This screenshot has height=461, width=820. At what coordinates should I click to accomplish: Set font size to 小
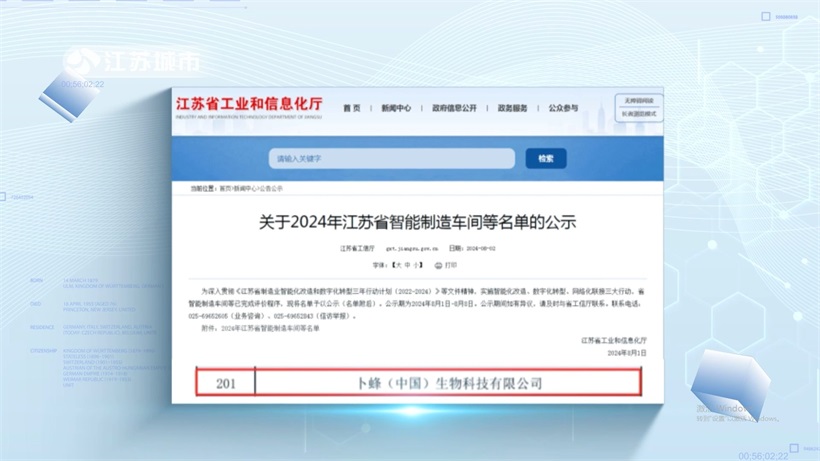point(416,266)
